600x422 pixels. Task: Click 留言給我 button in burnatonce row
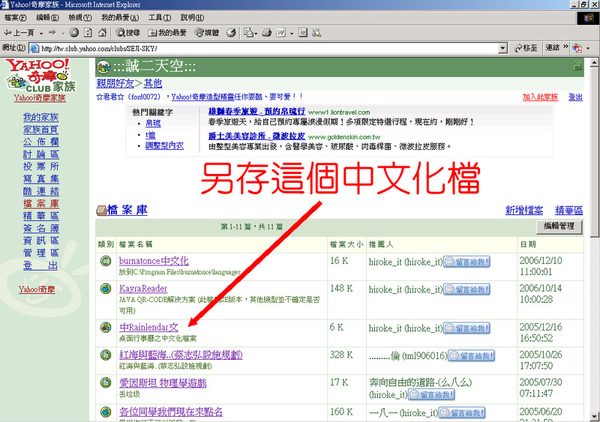(466, 262)
